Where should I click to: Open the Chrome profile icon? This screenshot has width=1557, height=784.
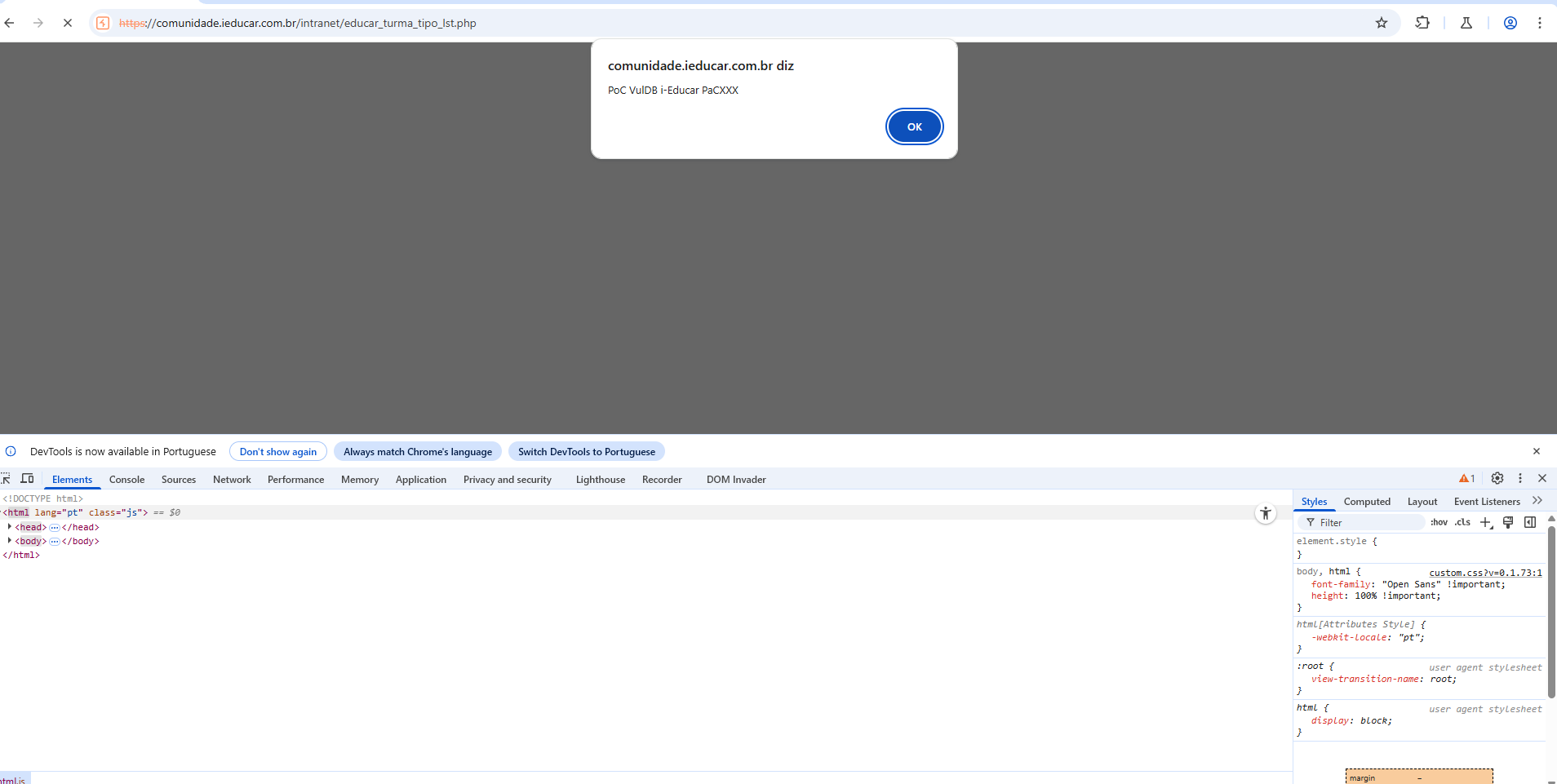coord(1510,23)
